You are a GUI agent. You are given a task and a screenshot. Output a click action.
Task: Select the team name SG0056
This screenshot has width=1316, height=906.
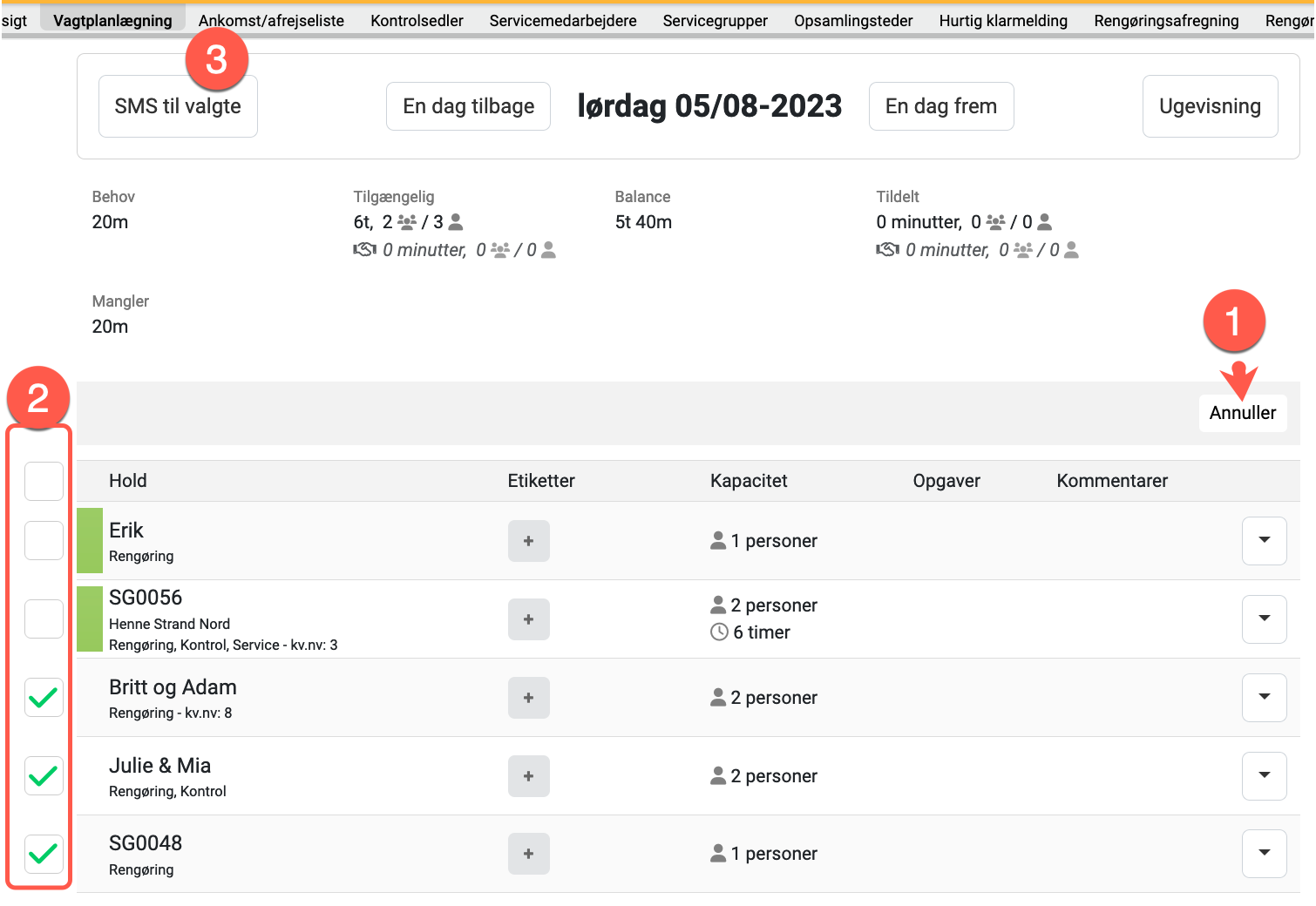[x=146, y=598]
